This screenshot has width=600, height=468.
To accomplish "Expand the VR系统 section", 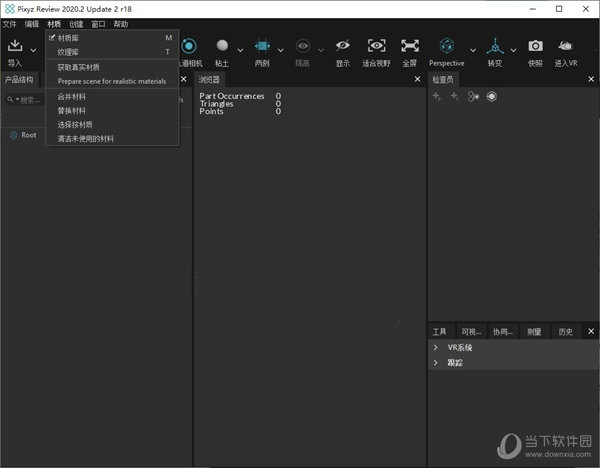I will pyautogui.click(x=435, y=347).
